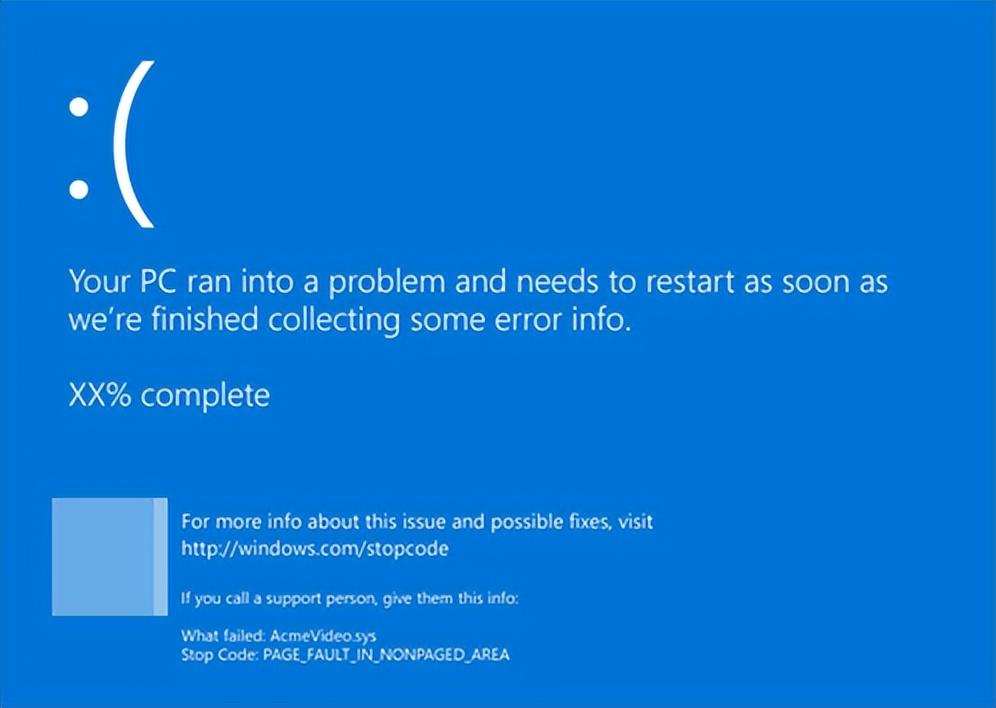Click the word 'complete' after the percentage
Image resolution: width=996 pixels, height=708 pixels.
[x=205, y=396]
